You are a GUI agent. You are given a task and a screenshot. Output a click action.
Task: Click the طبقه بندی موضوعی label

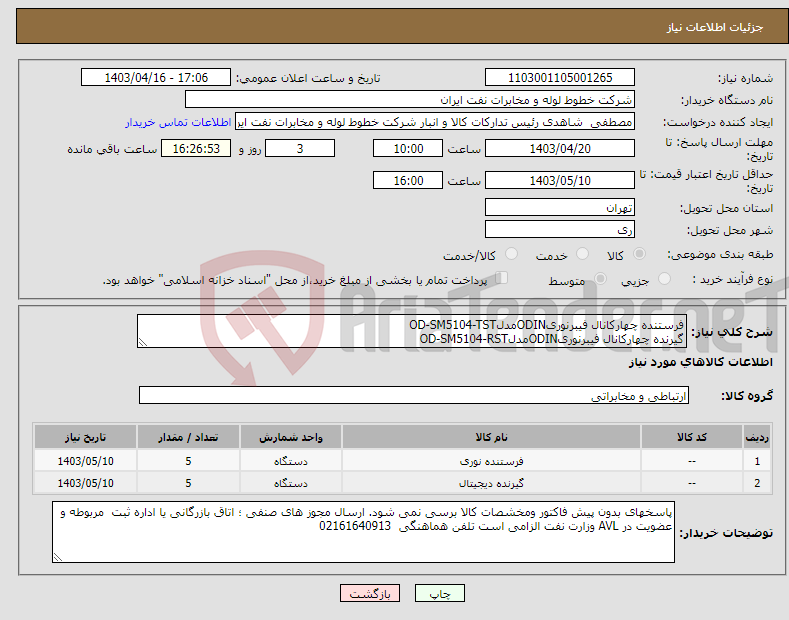[x=720, y=255]
